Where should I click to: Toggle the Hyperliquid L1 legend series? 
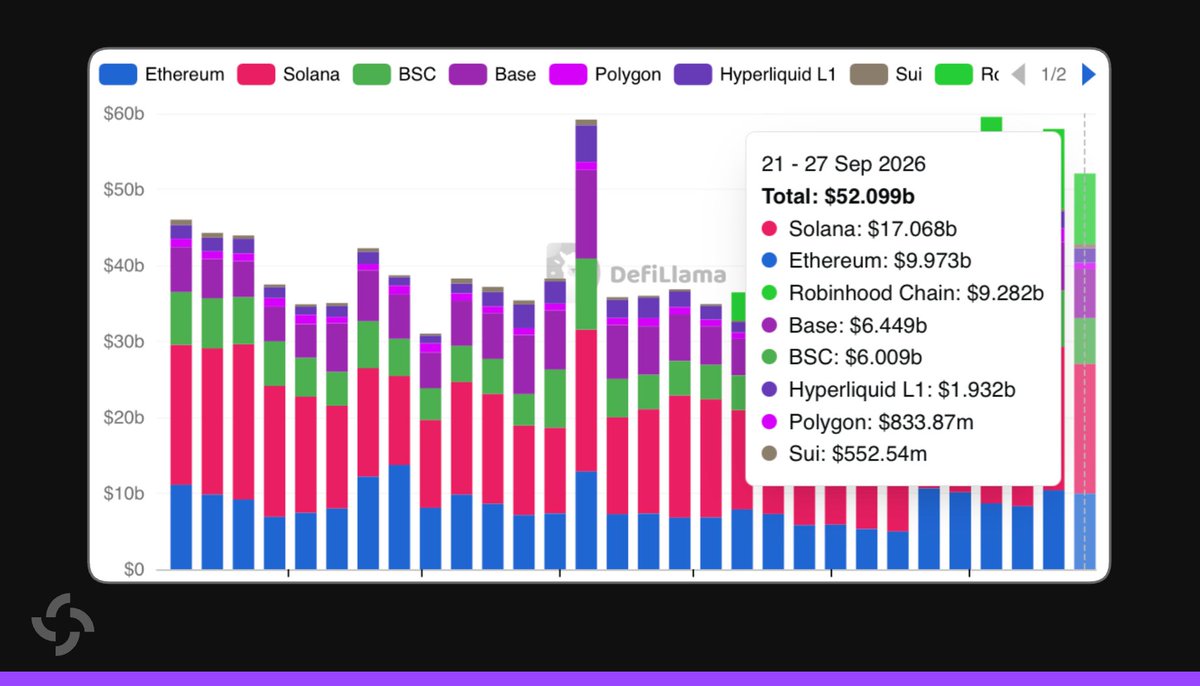(755, 74)
